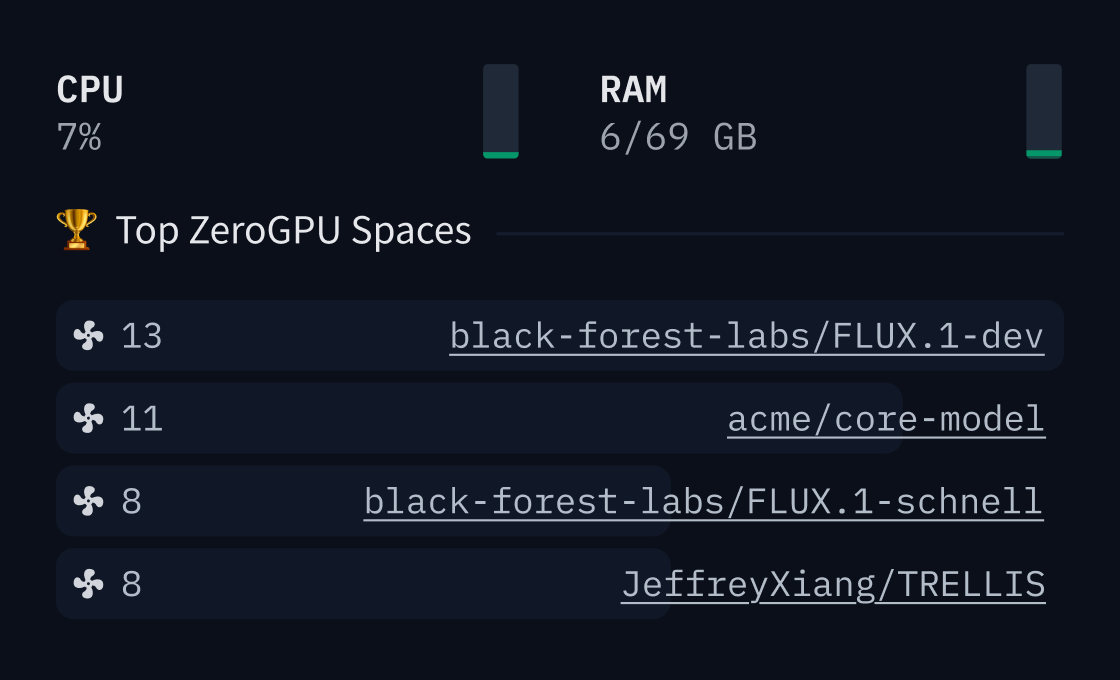Click the GPU count 13 for FLUX.1-dev

(143, 336)
